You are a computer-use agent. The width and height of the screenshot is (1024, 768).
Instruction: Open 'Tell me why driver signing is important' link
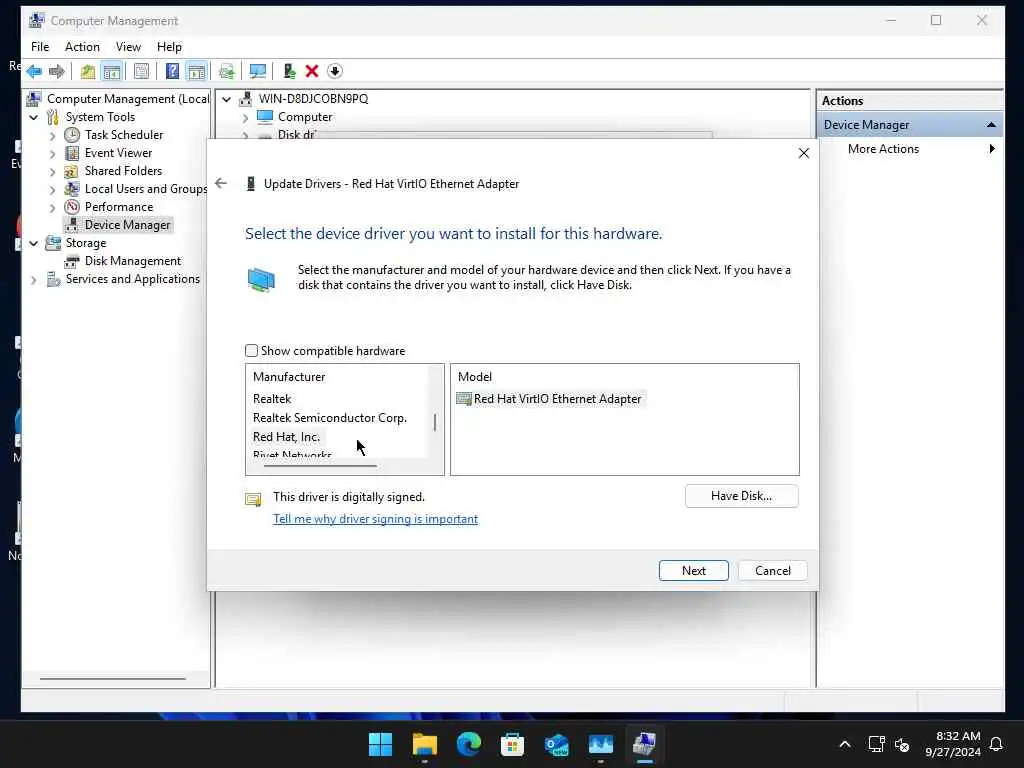point(376,519)
